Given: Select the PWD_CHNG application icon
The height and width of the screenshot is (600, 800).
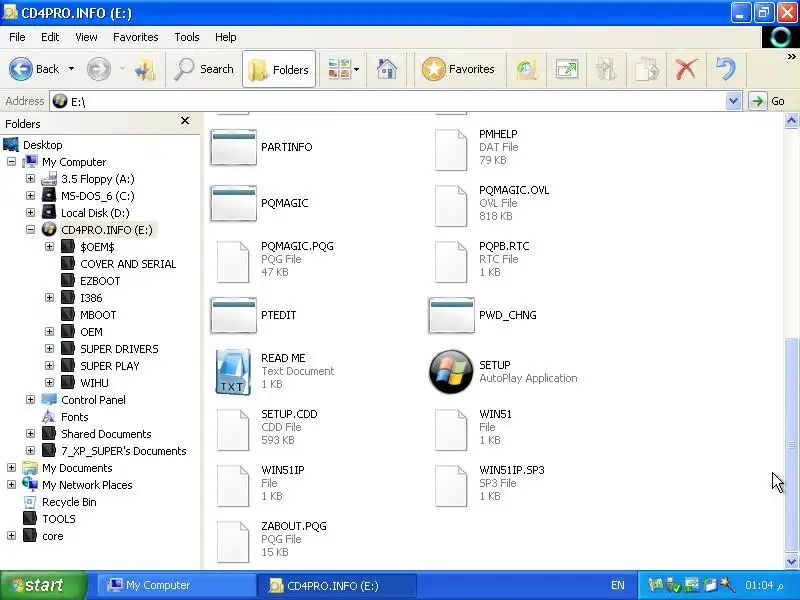Looking at the screenshot, I should point(452,315).
